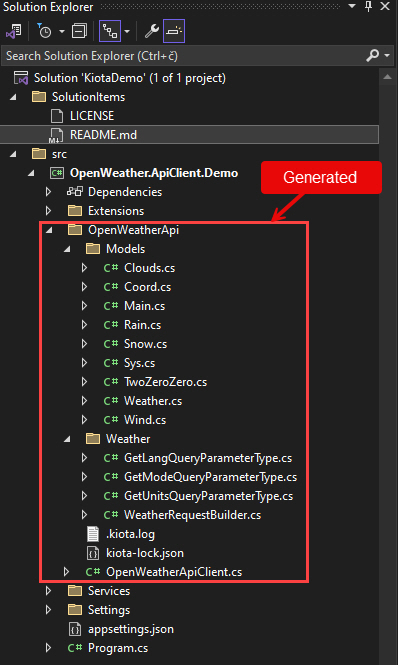Click the Wind.cs C# icon
The width and height of the screenshot is (398, 665).
(x=111, y=420)
